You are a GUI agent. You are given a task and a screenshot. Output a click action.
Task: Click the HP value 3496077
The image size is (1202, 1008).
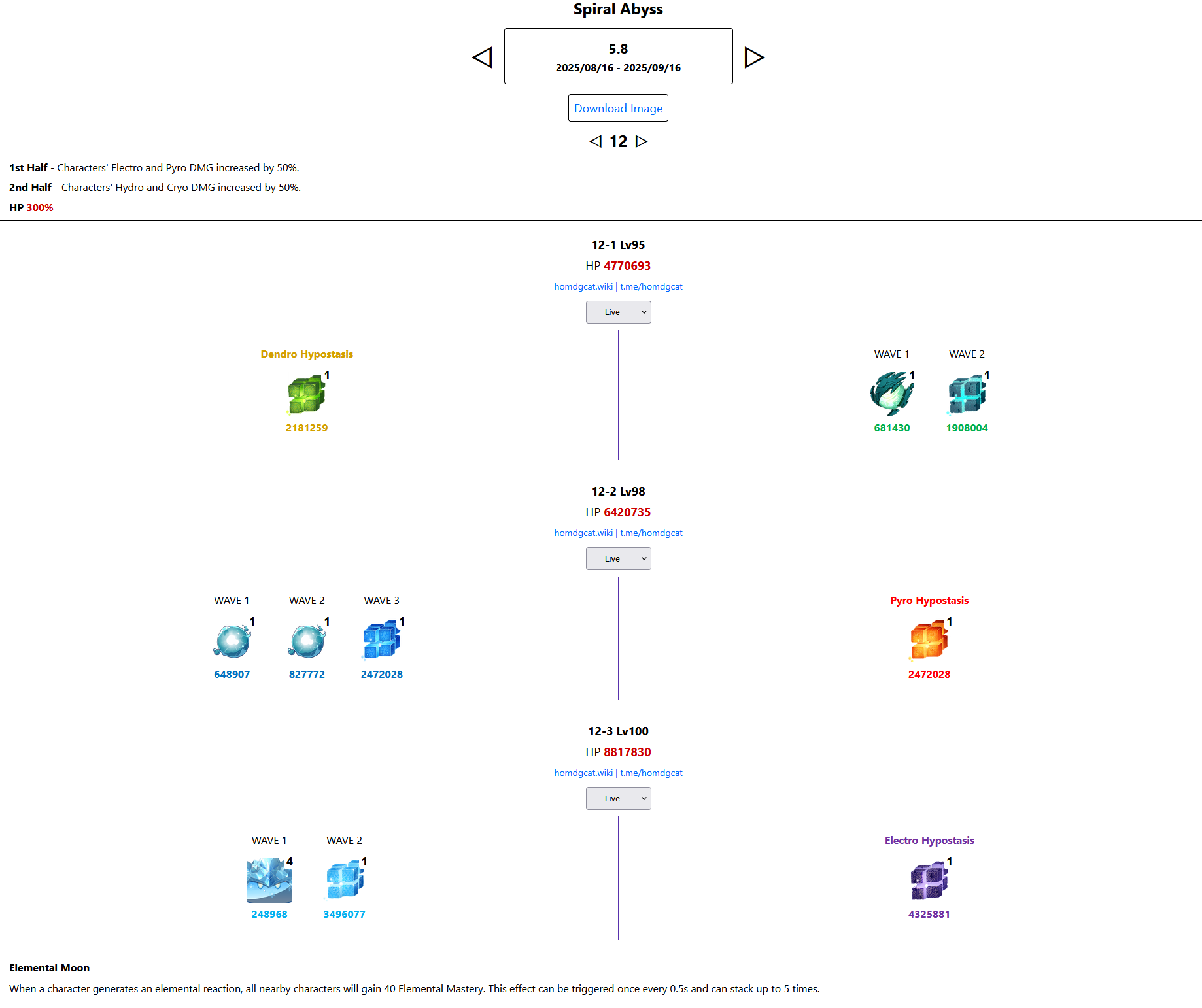[x=345, y=914]
